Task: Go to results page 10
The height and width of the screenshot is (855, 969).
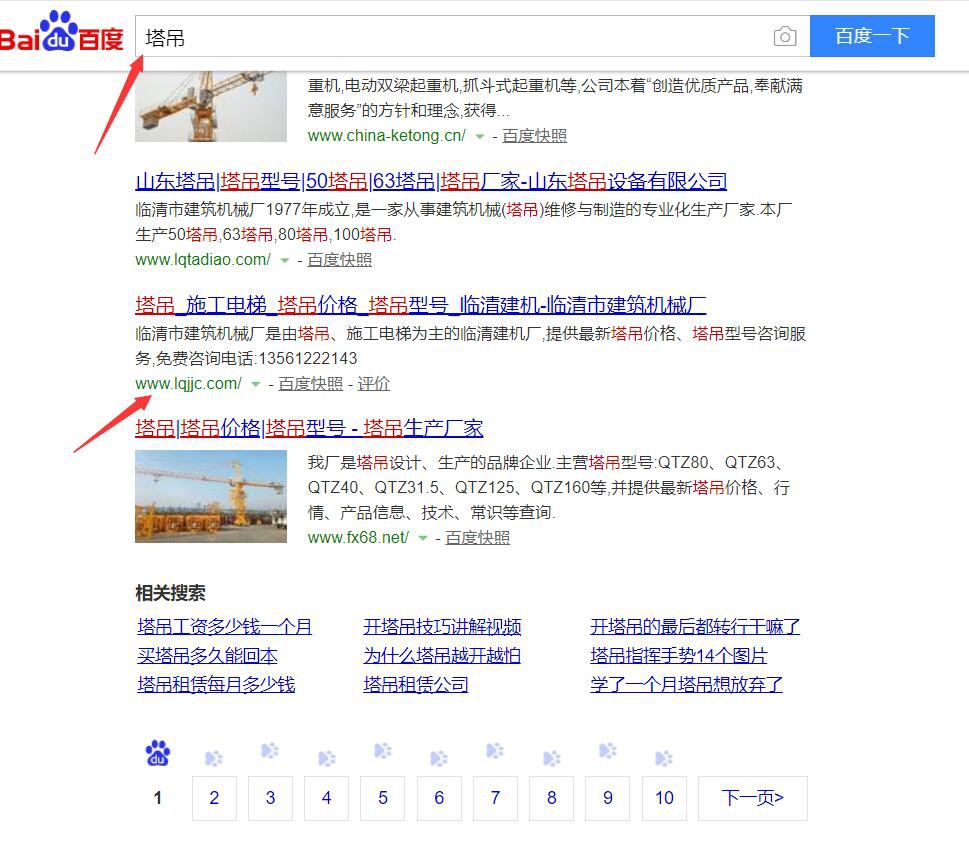Action: (x=664, y=798)
